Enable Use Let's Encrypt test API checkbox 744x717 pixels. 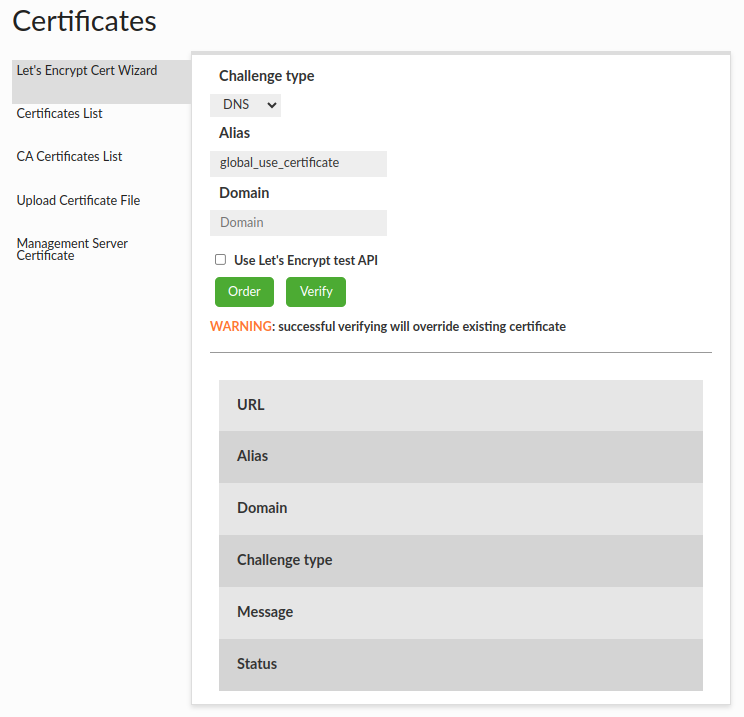221,260
